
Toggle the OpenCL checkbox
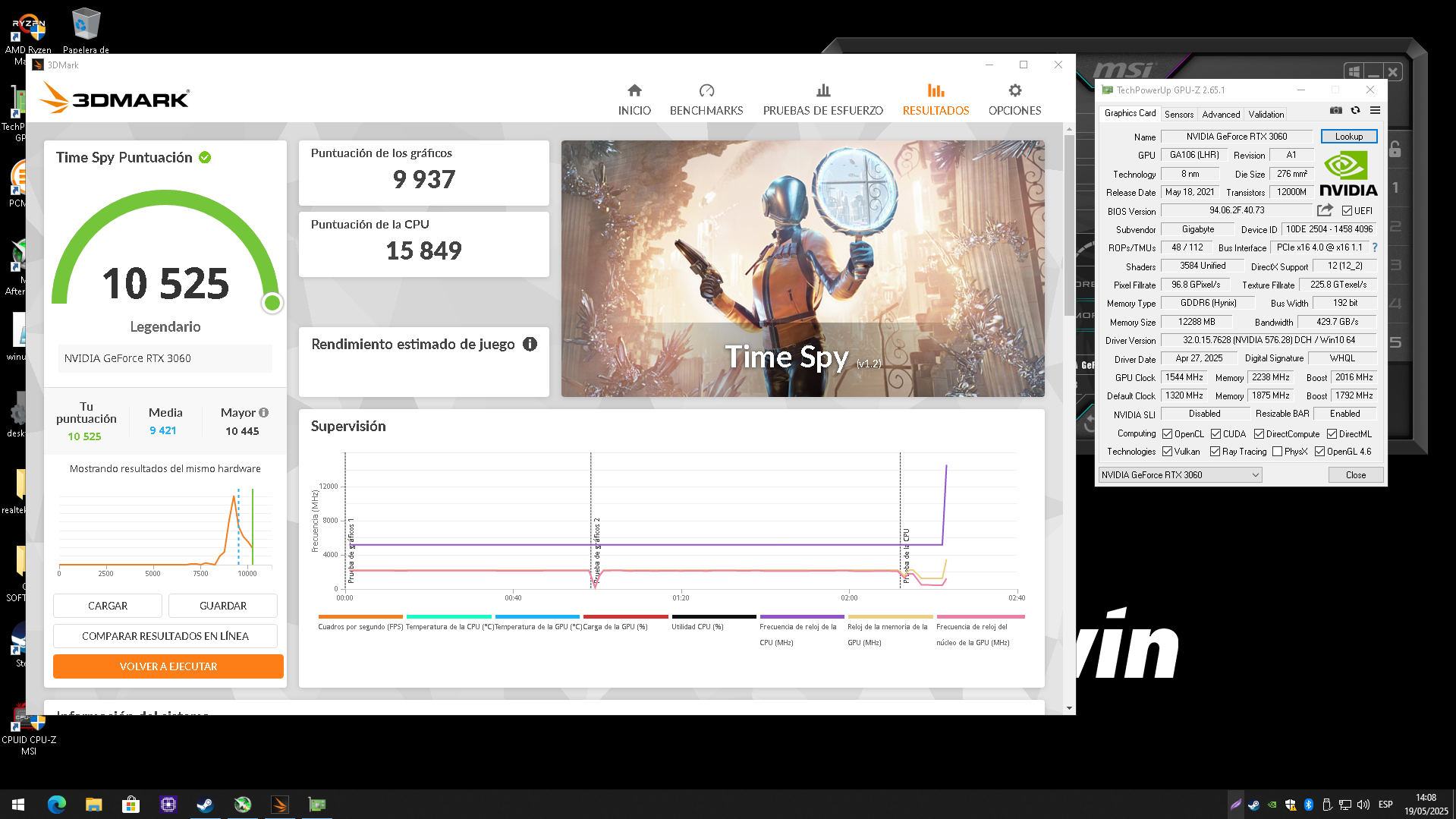coord(1167,434)
